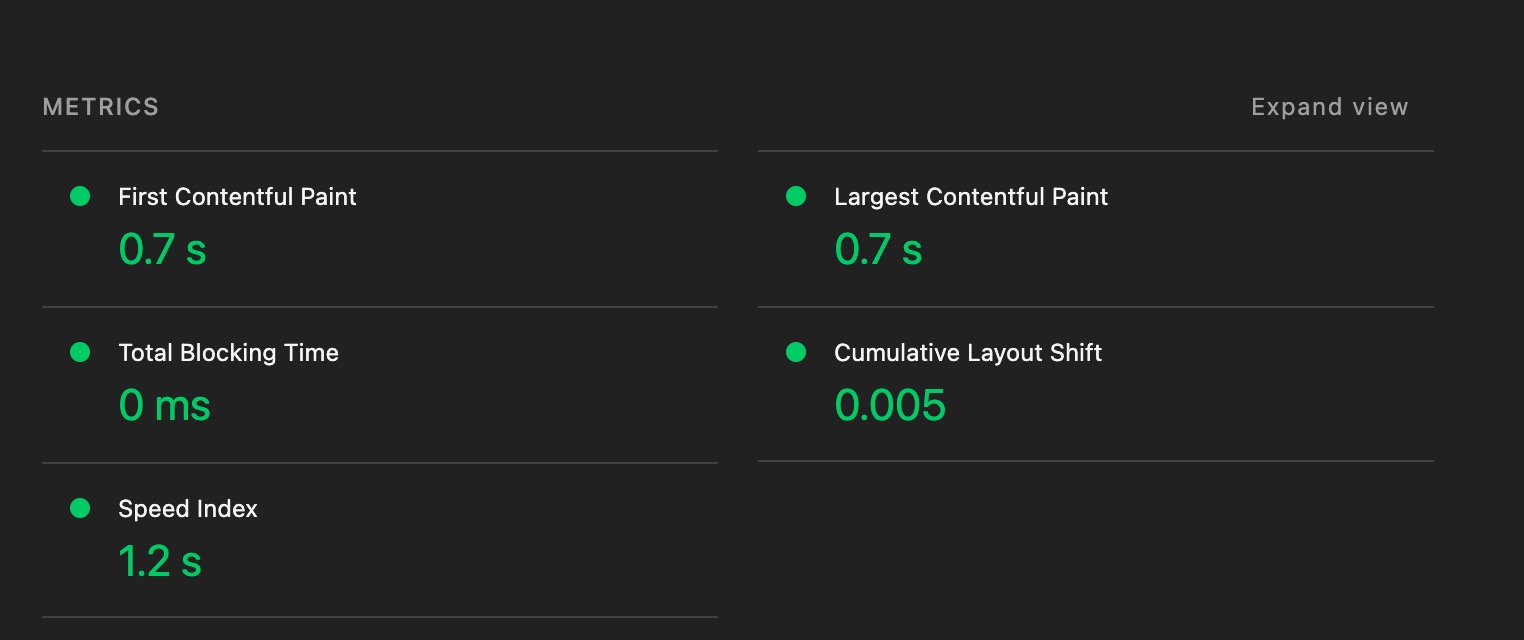Click the divider line directly under METRICS heading
1524x640 pixels.
(380, 151)
